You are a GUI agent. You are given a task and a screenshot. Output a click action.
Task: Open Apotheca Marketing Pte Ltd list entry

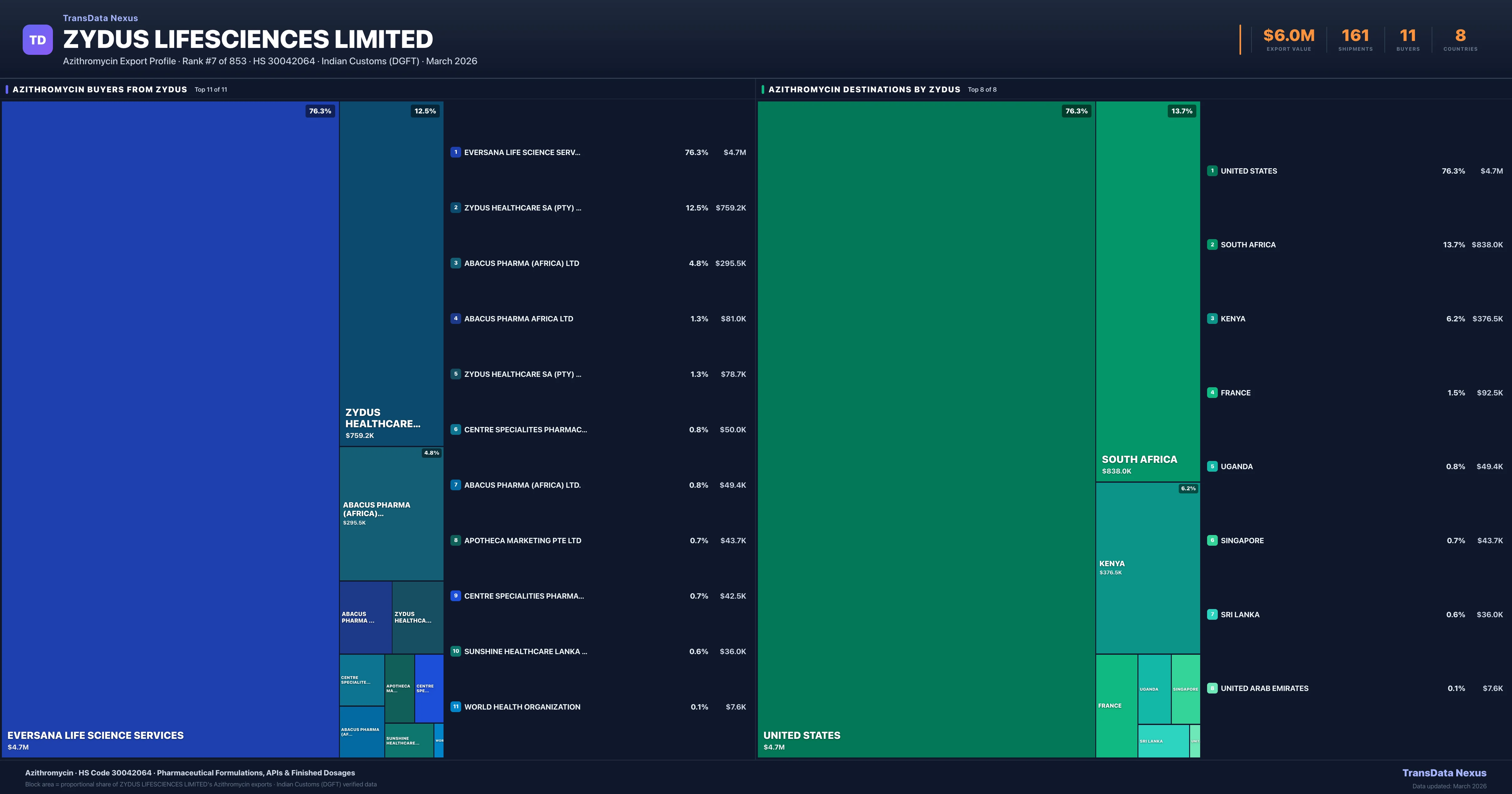point(522,540)
